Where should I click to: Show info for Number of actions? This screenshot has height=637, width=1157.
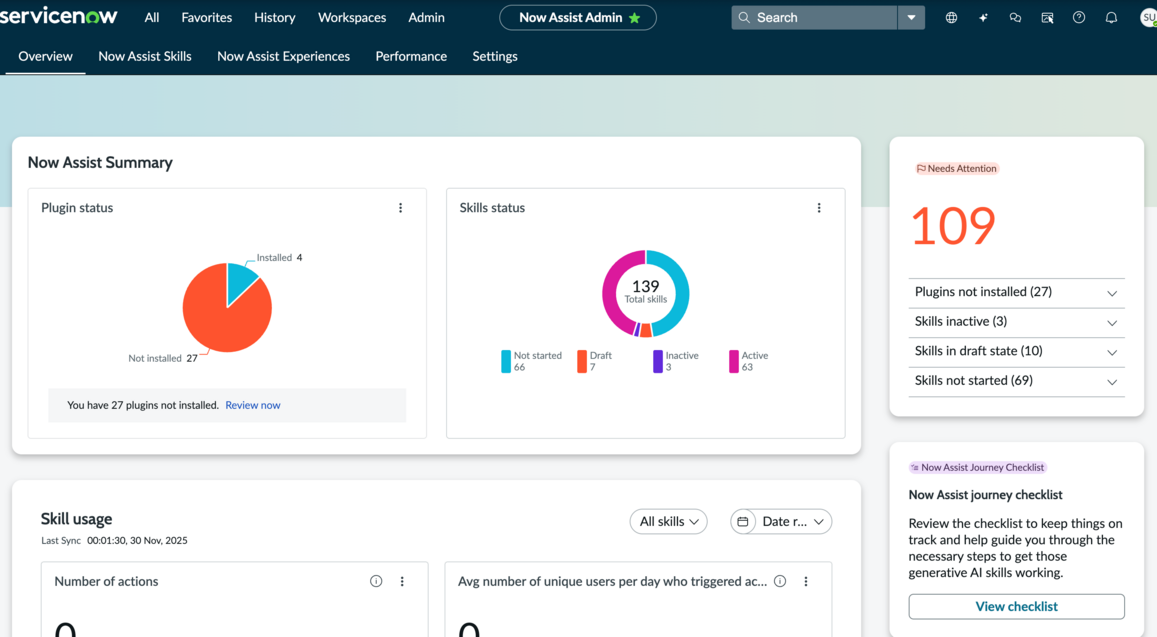tap(376, 582)
